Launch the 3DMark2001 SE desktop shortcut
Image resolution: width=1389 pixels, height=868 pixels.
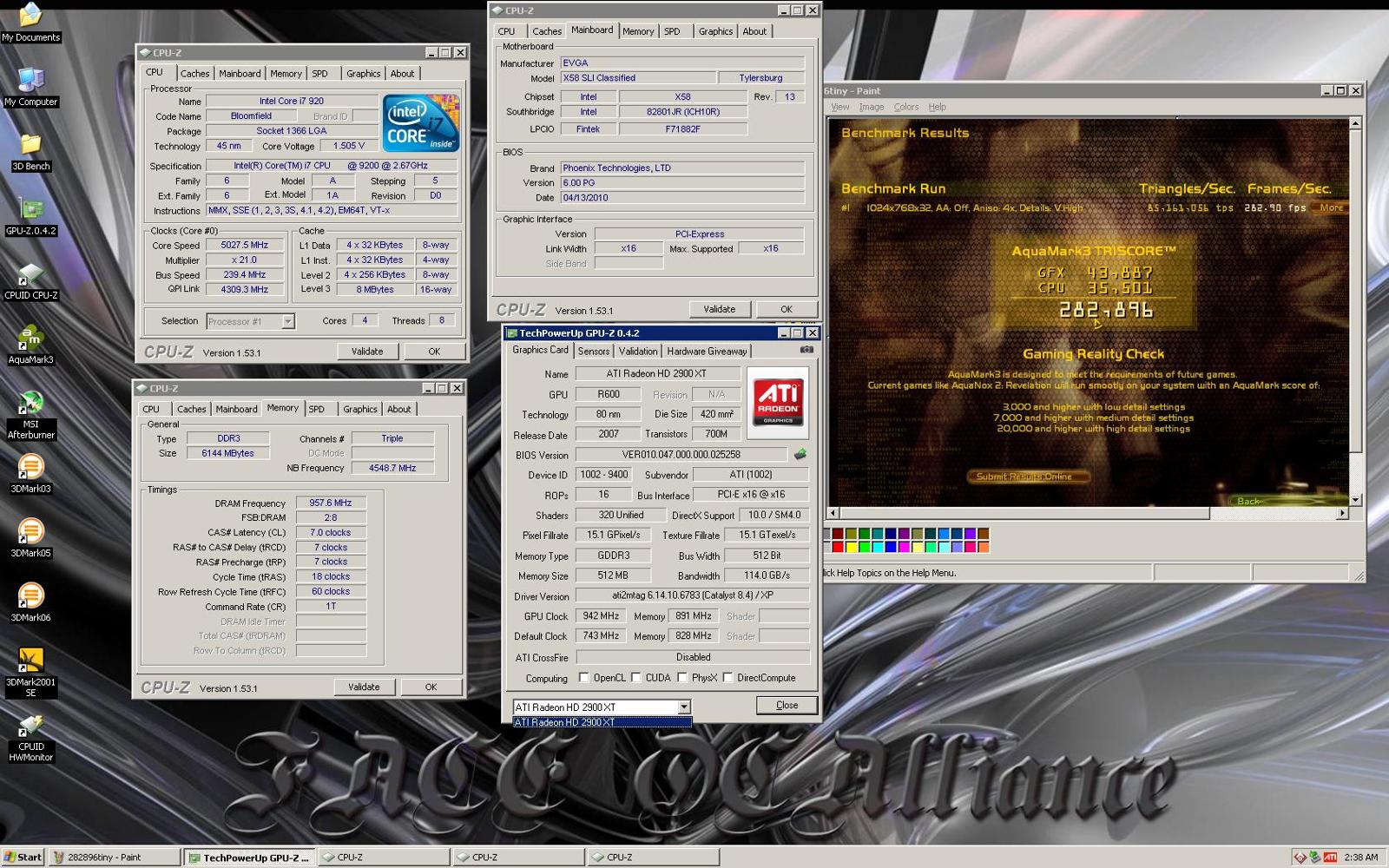30,673
